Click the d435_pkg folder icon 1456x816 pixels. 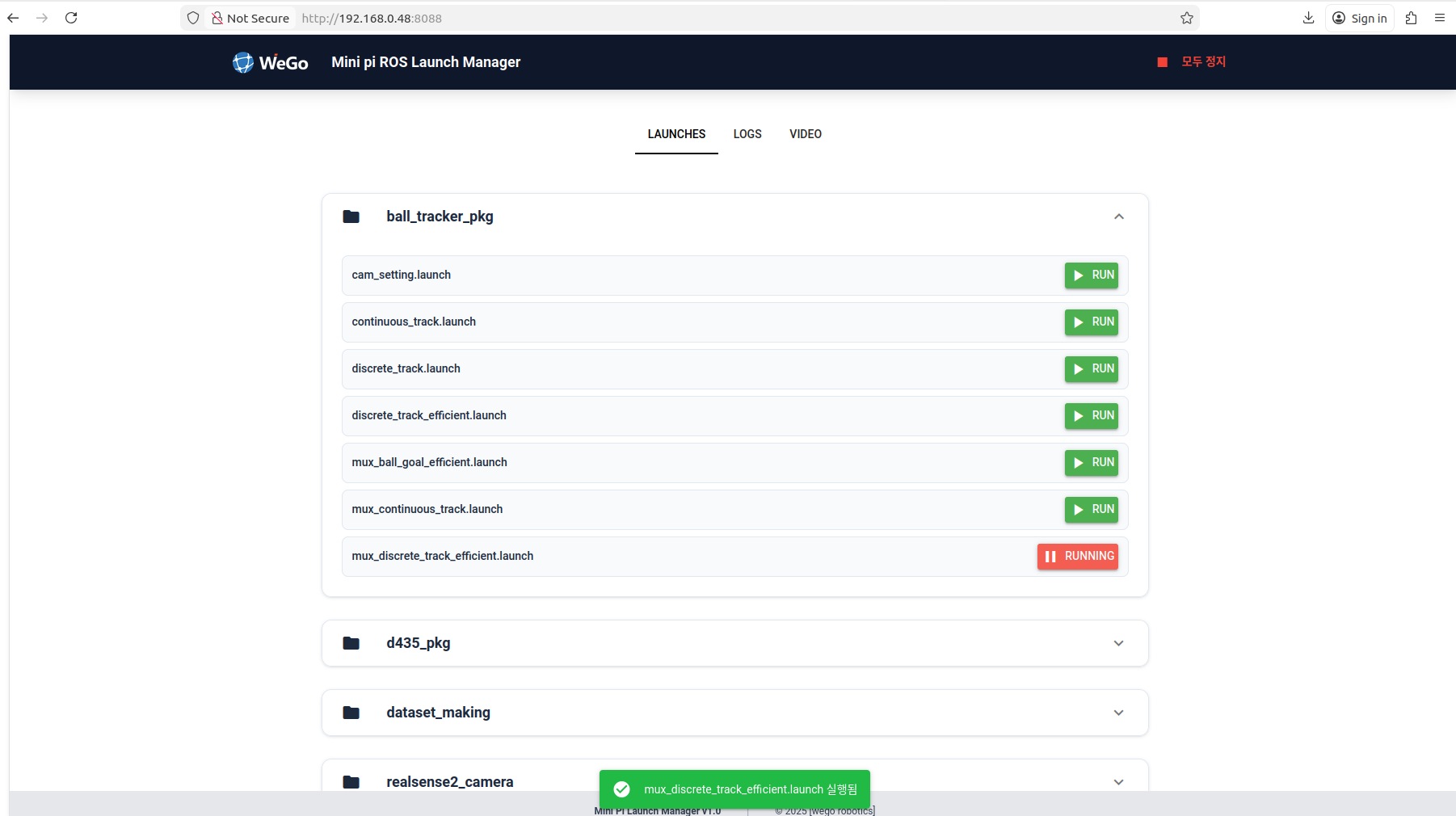point(351,643)
